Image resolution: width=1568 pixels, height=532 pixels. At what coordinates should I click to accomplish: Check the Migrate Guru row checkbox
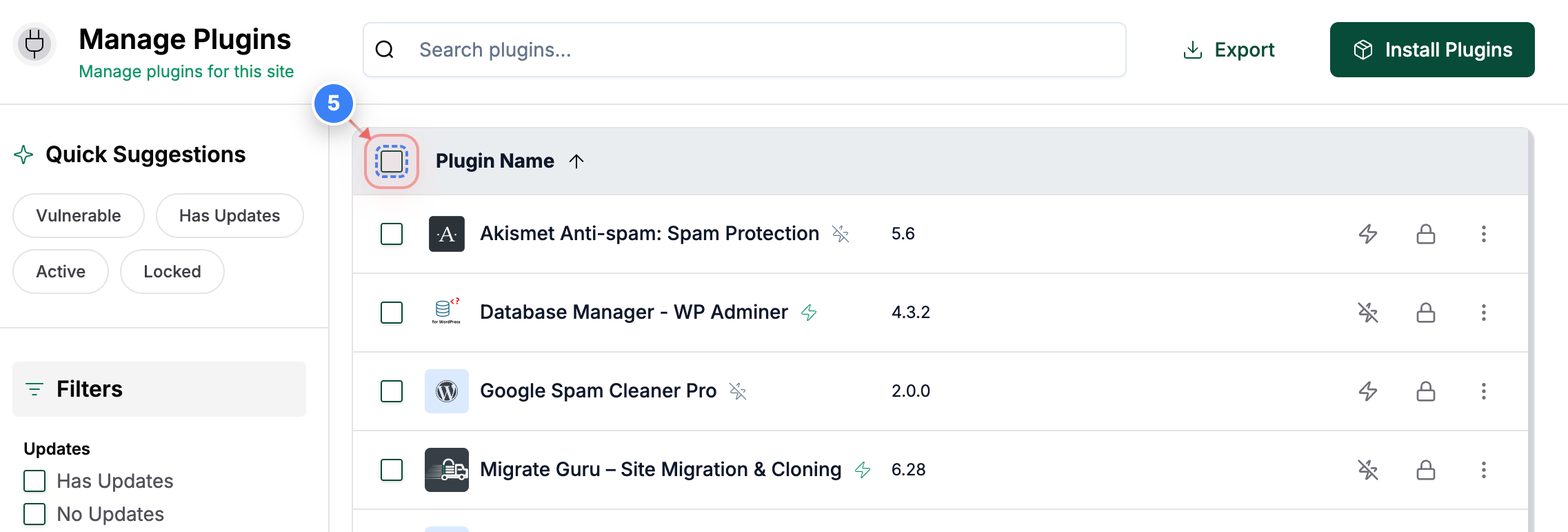(392, 470)
